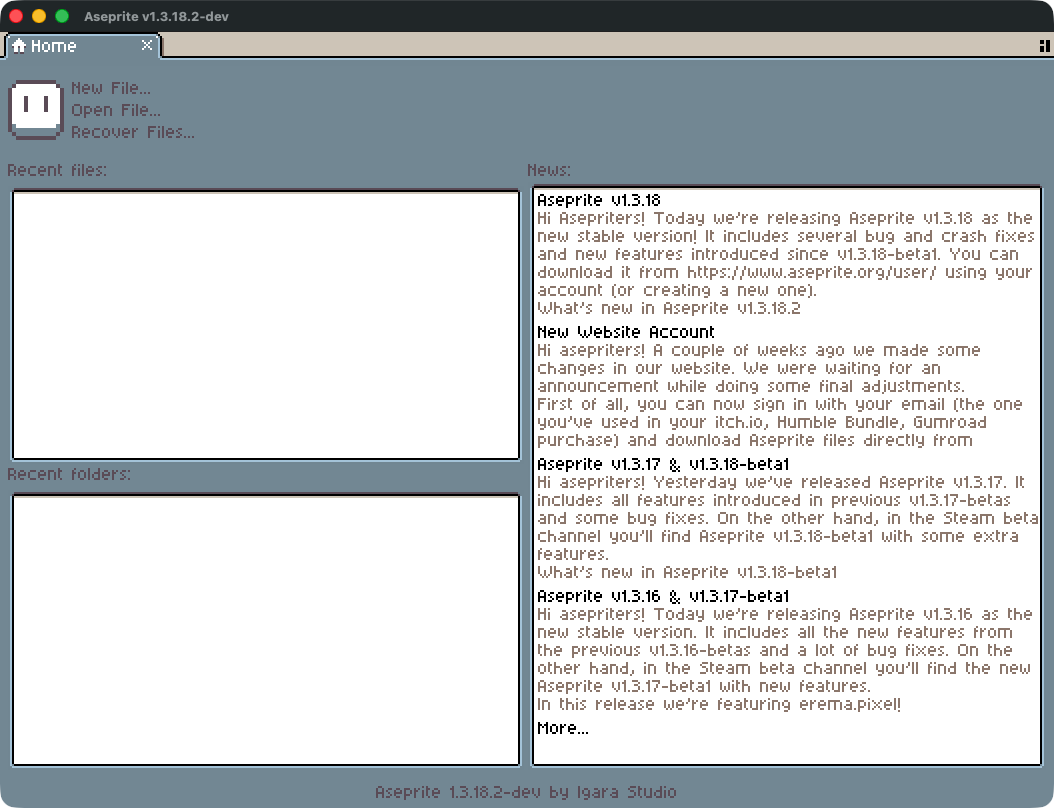Click "What's new in Aseprite v1.3.18.2" text
This screenshot has width=1054, height=808.
[x=669, y=309]
